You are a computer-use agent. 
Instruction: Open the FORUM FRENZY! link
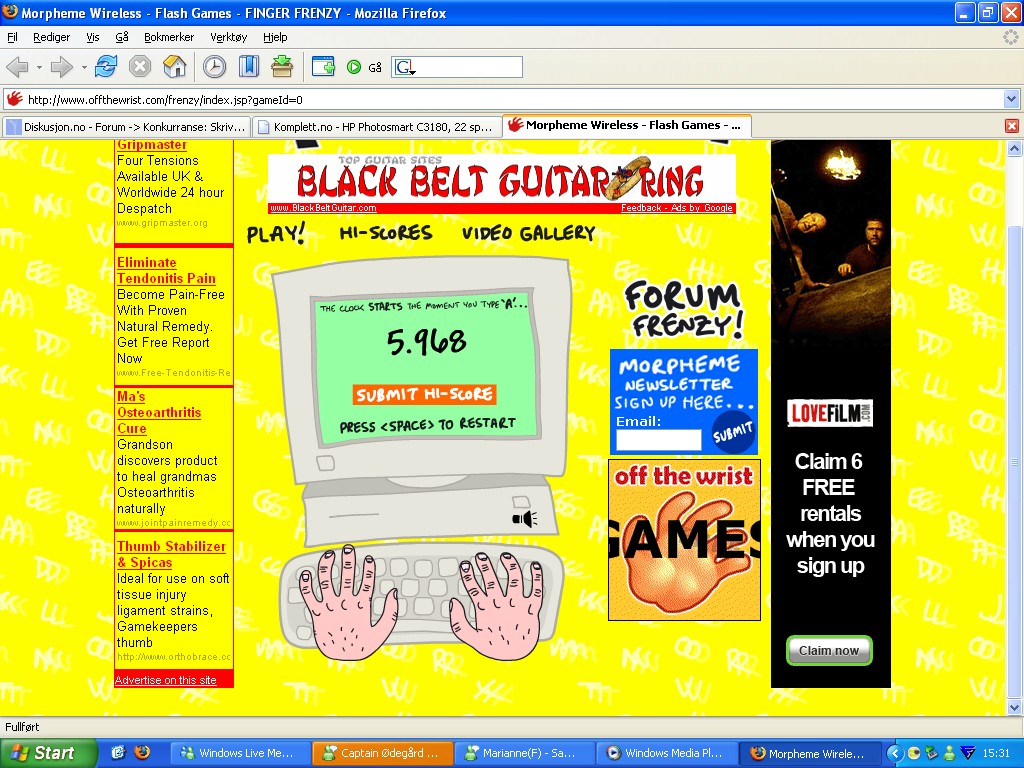(x=683, y=309)
